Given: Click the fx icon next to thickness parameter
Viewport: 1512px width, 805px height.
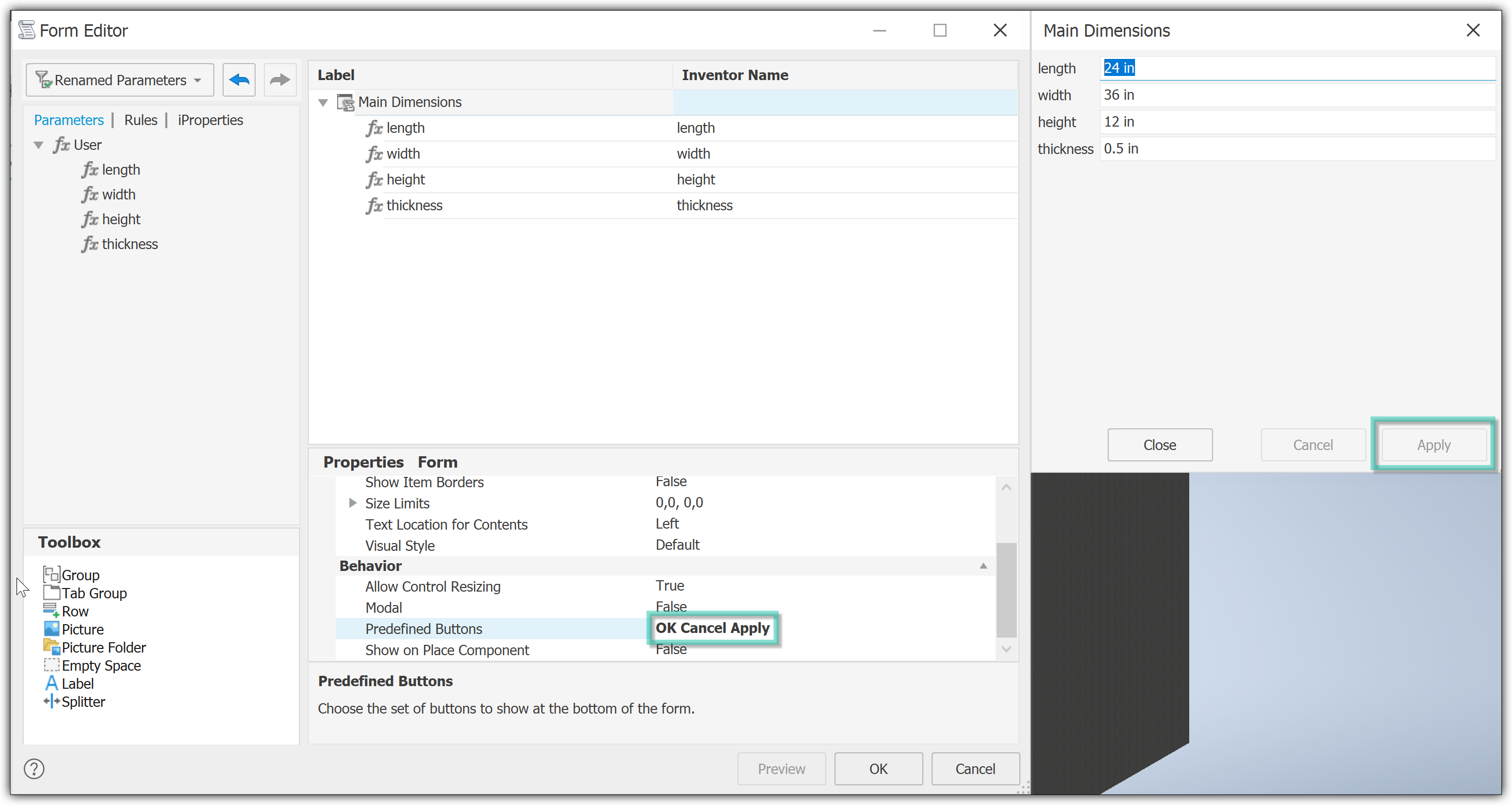Looking at the screenshot, I should click(x=89, y=244).
